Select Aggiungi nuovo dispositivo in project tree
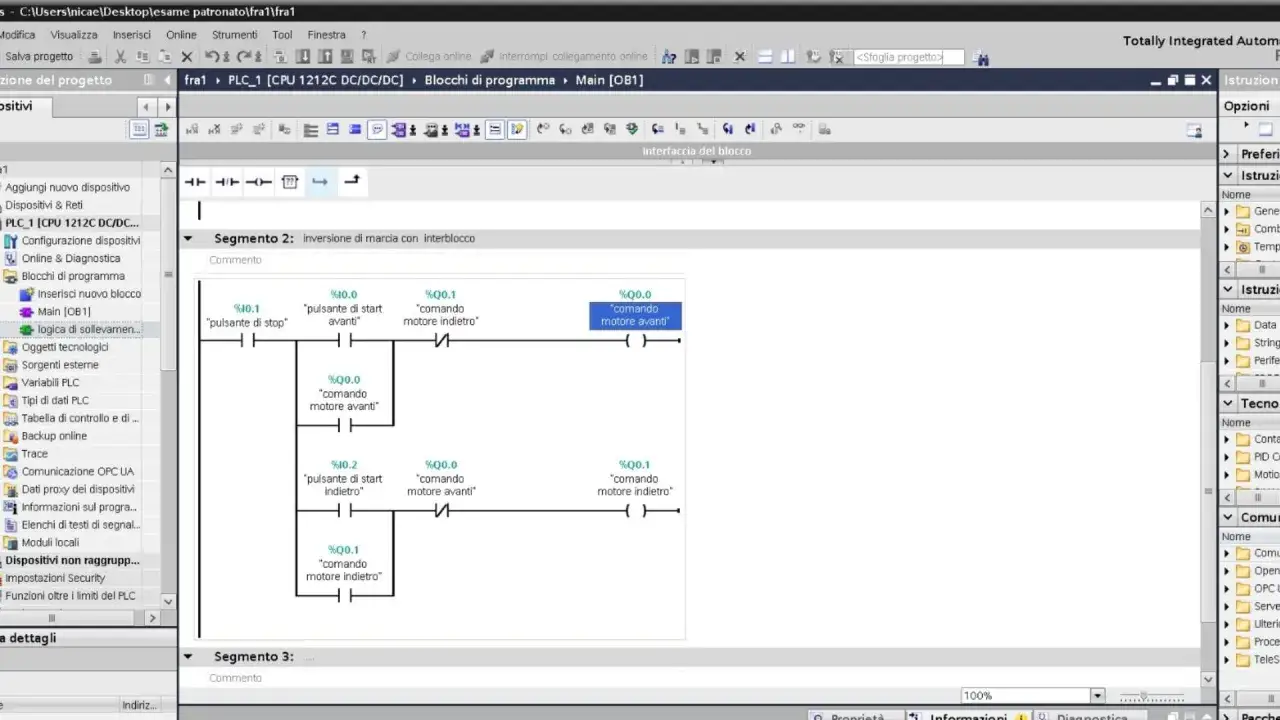 68,187
